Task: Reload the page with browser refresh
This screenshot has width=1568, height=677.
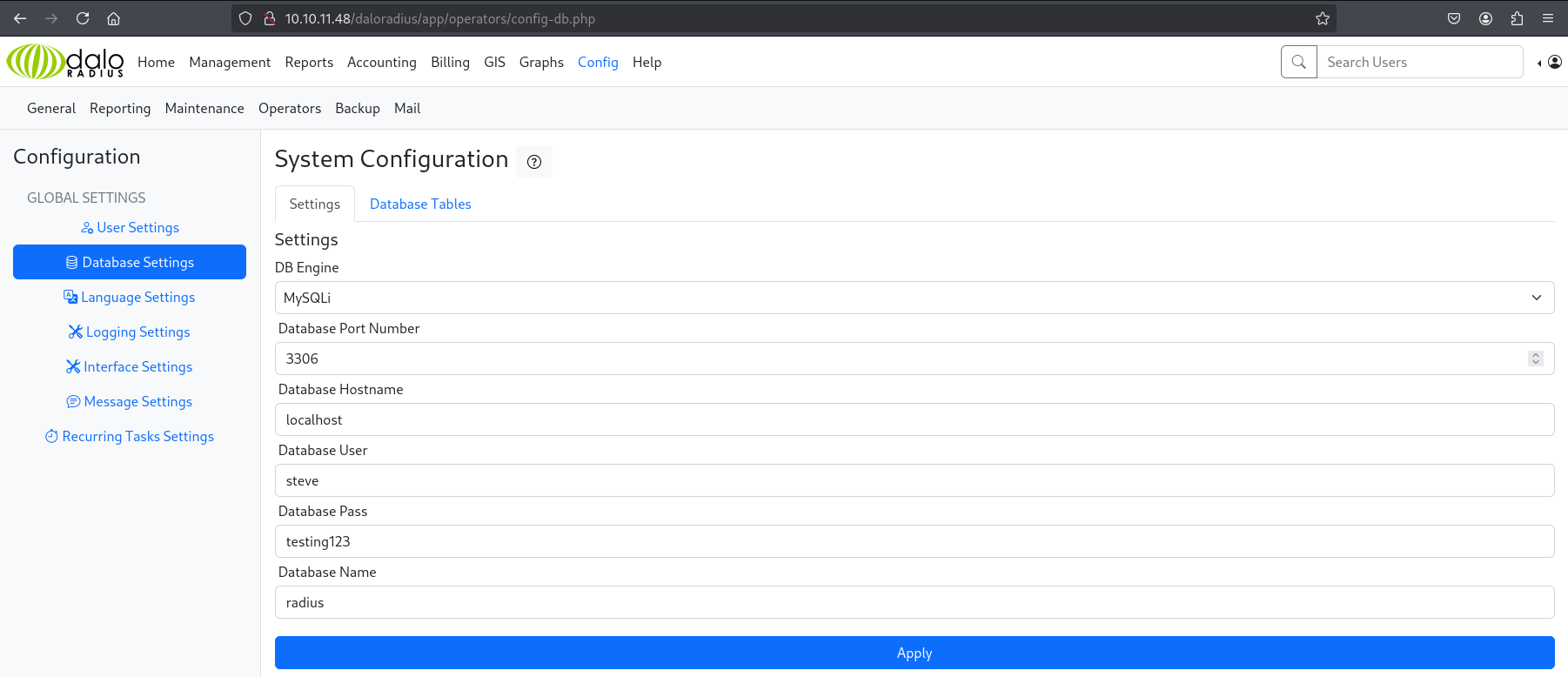Action: pyautogui.click(x=83, y=18)
